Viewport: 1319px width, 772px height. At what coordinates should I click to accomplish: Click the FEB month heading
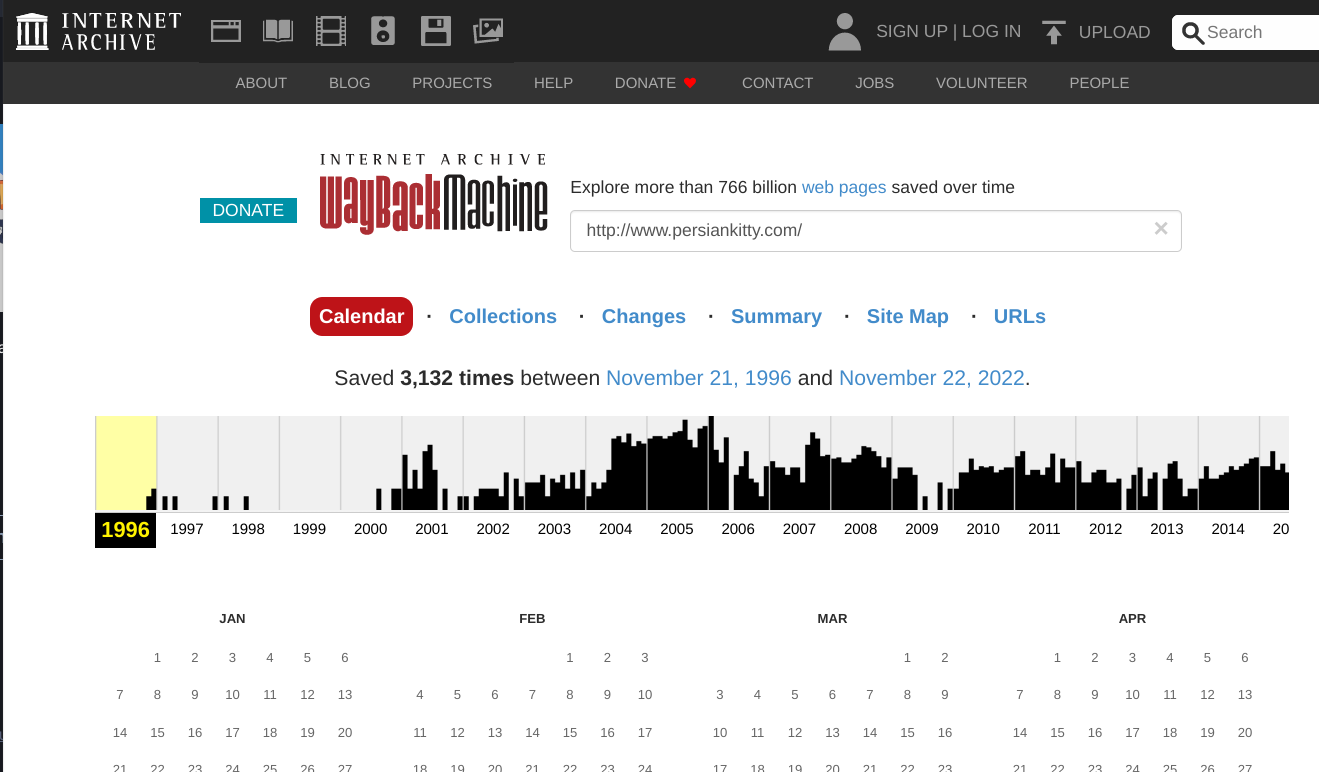pyautogui.click(x=532, y=619)
